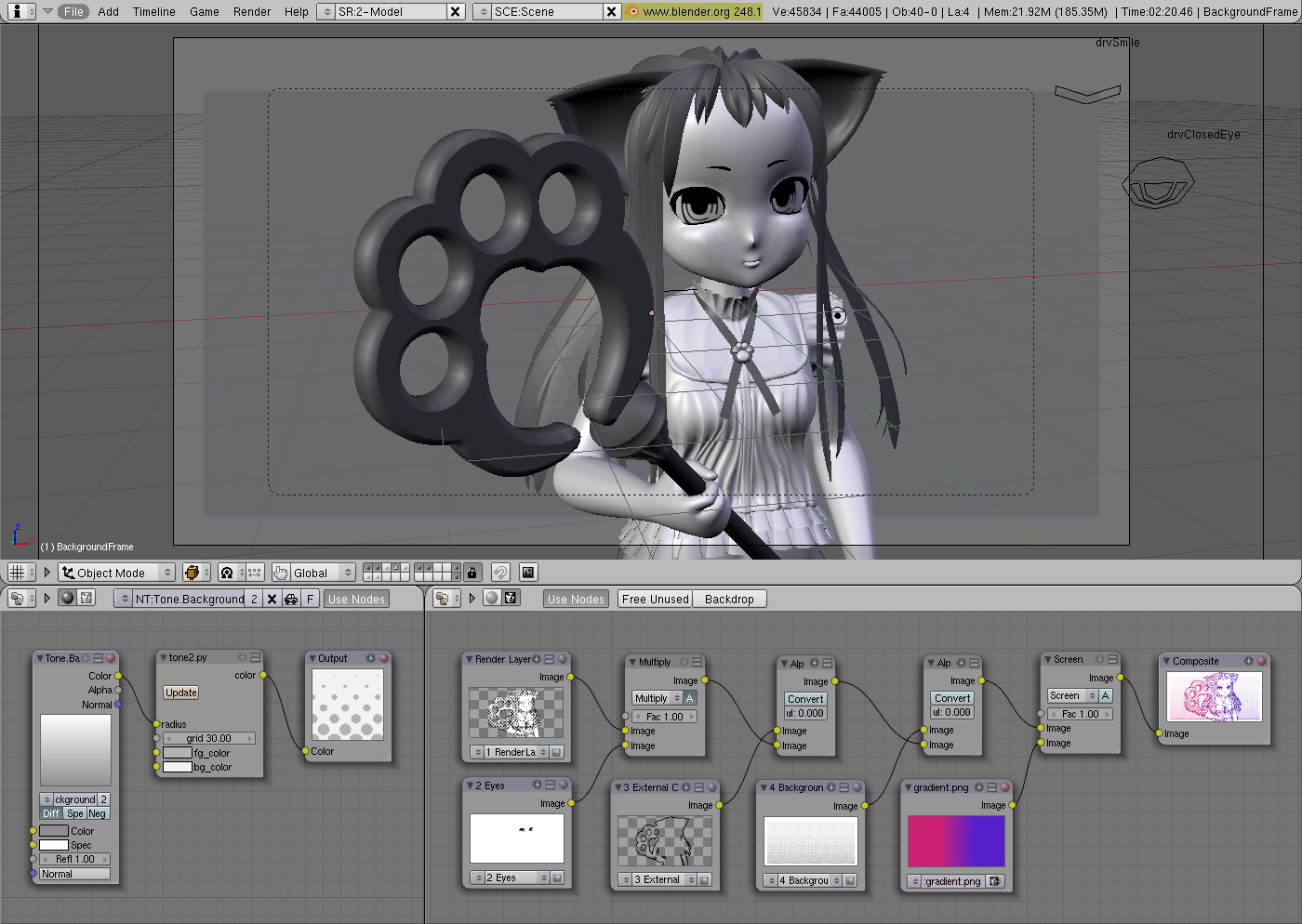This screenshot has height=924, width=1302.
Task: Toggle Neg button on Tone.Background node
Action: [98, 813]
